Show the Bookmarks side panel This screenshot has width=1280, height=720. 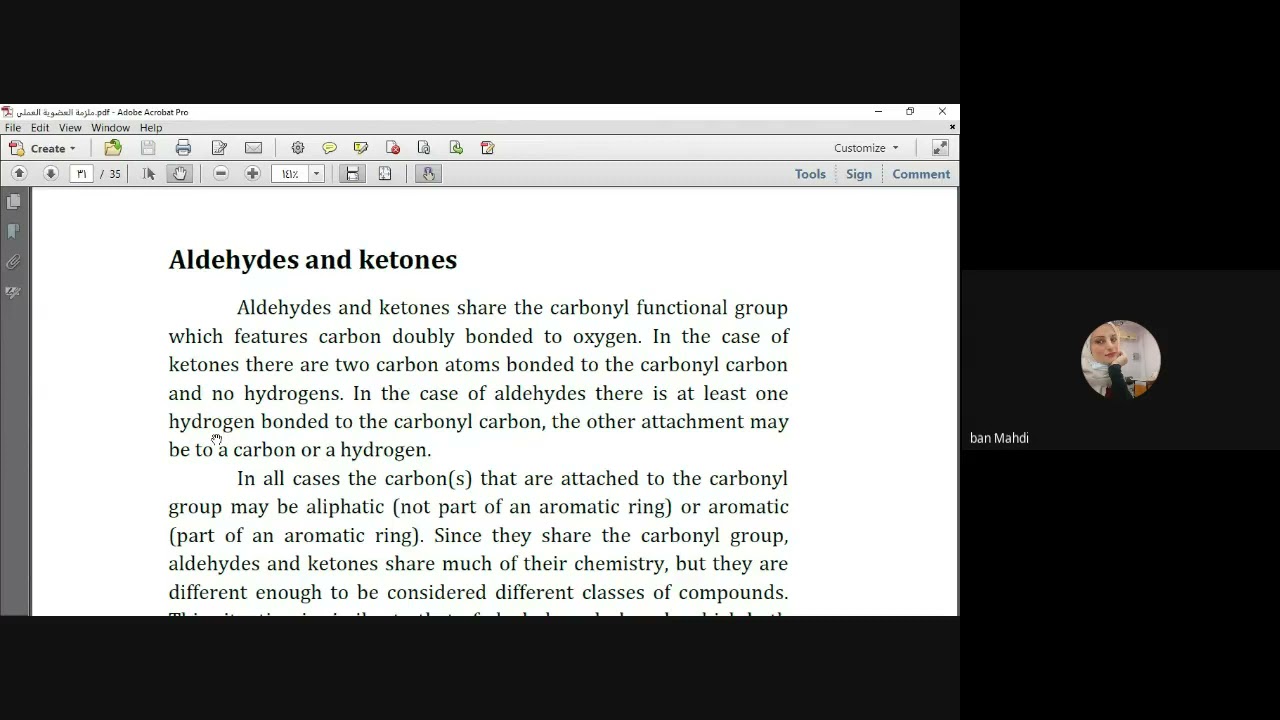tap(13, 232)
